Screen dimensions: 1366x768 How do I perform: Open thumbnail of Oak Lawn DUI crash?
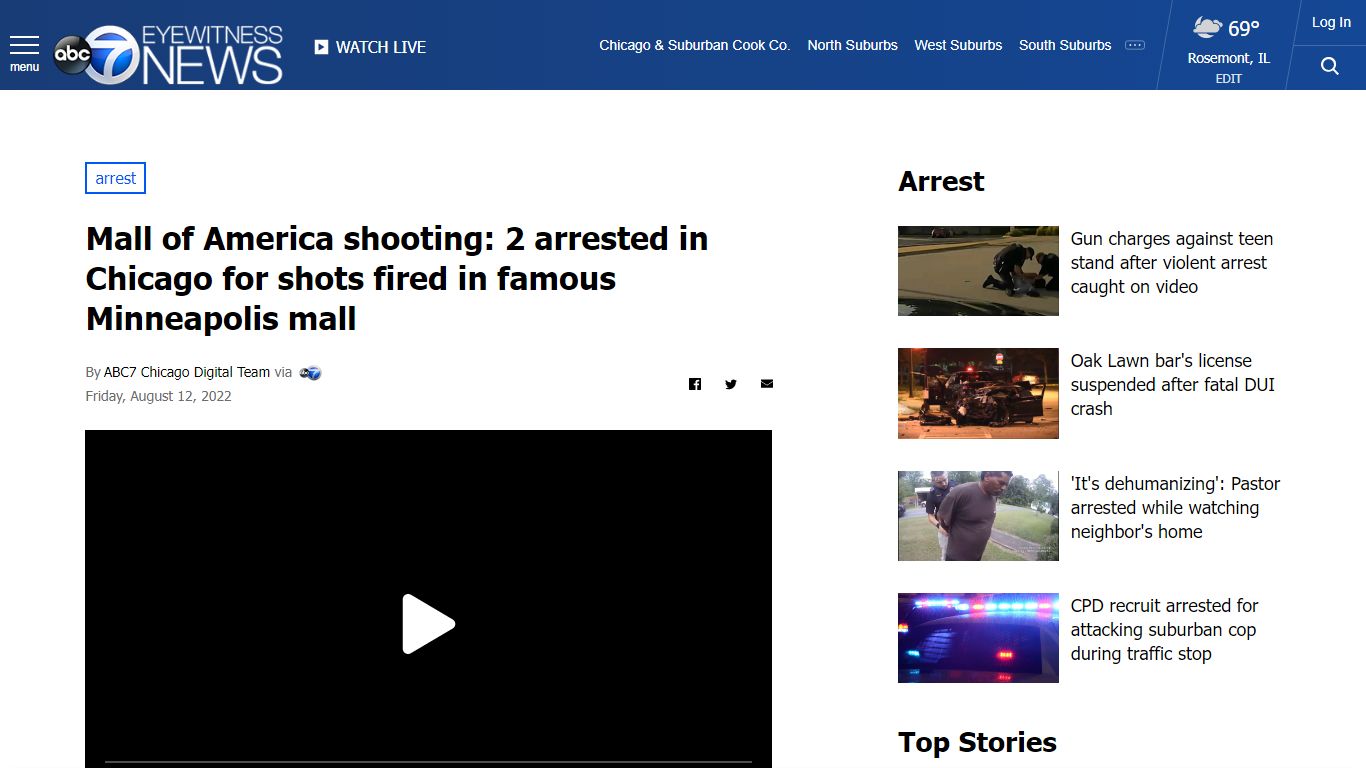point(978,393)
